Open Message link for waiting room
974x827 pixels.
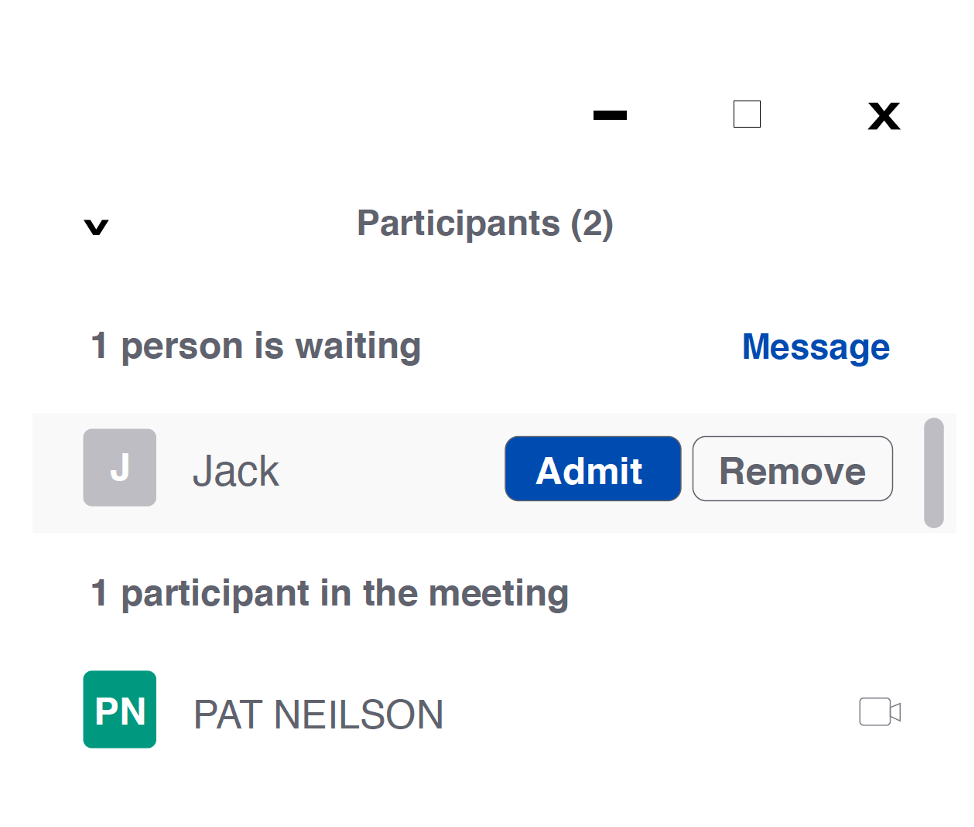816,346
